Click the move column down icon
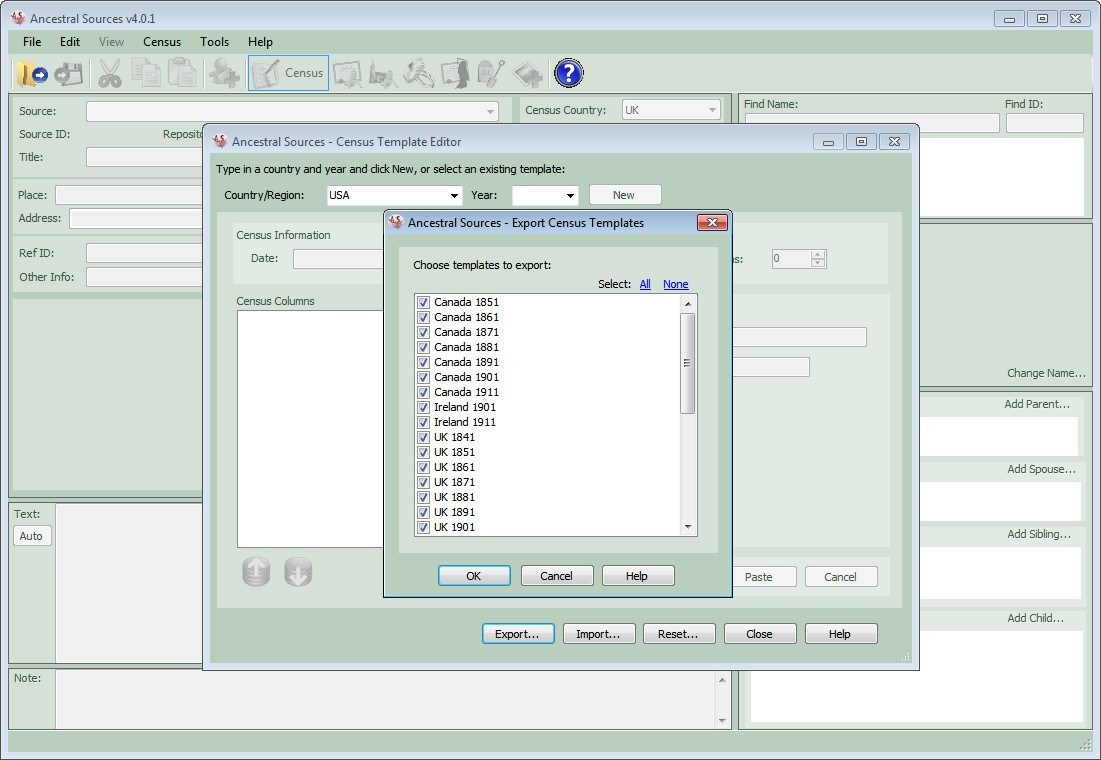The width and height of the screenshot is (1101, 760). pyautogui.click(x=298, y=572)
